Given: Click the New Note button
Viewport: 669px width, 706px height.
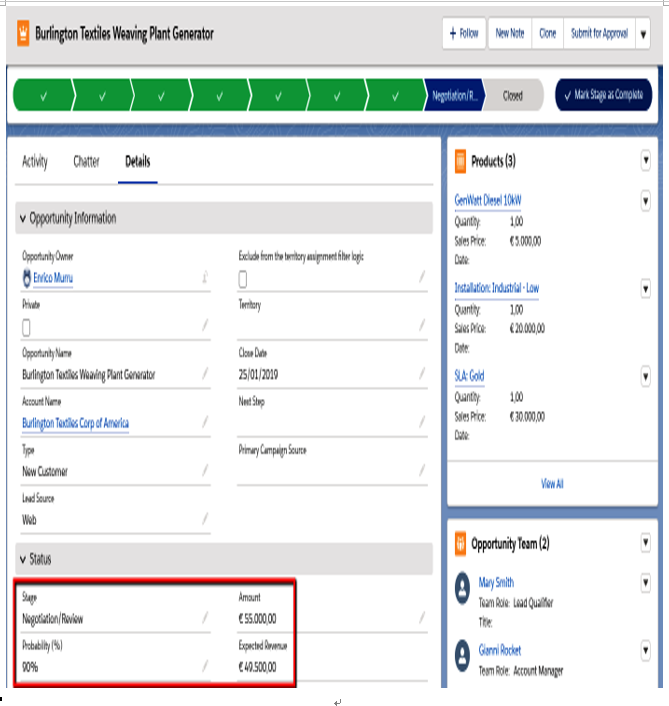Looking at the screenshot, I should (x=510, y=33).
